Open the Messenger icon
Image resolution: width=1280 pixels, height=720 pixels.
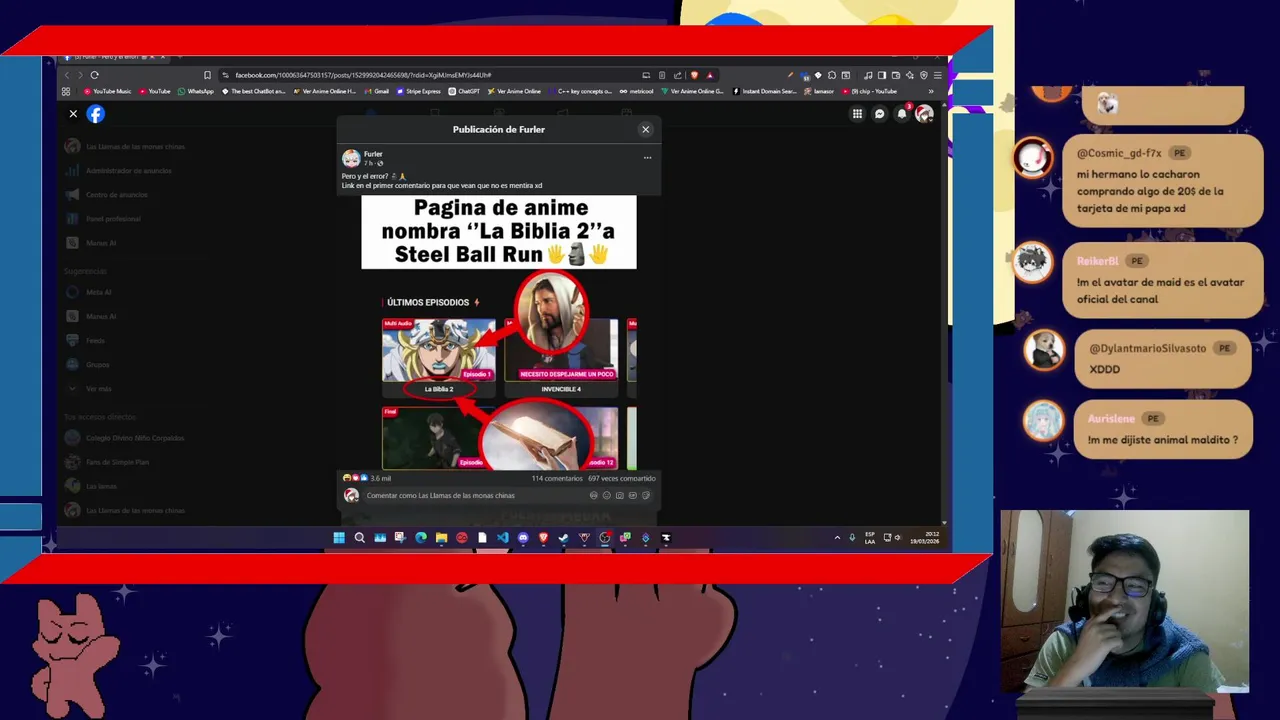(880, 114)
